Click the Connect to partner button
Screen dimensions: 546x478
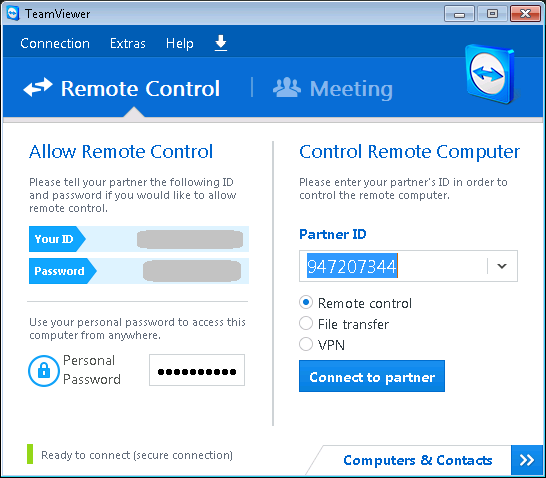[372, 376]
